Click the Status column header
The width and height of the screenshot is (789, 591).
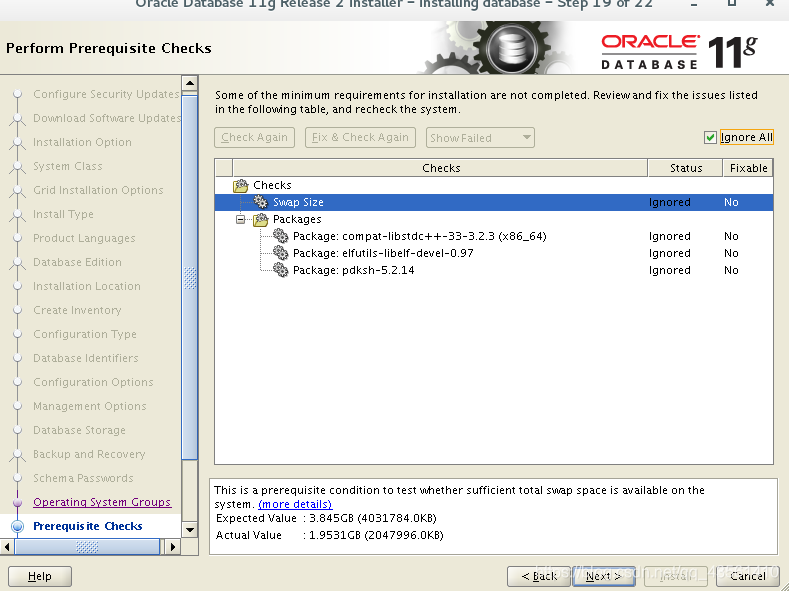tap(685, 168)
